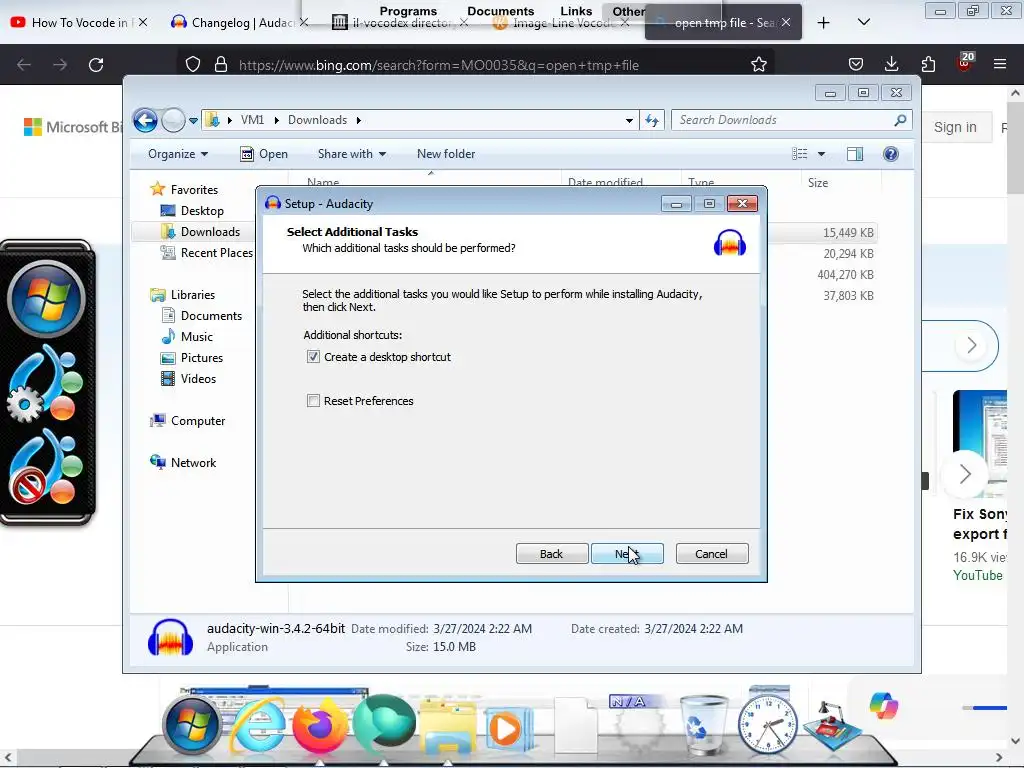Open Documents library

(201, 316)
